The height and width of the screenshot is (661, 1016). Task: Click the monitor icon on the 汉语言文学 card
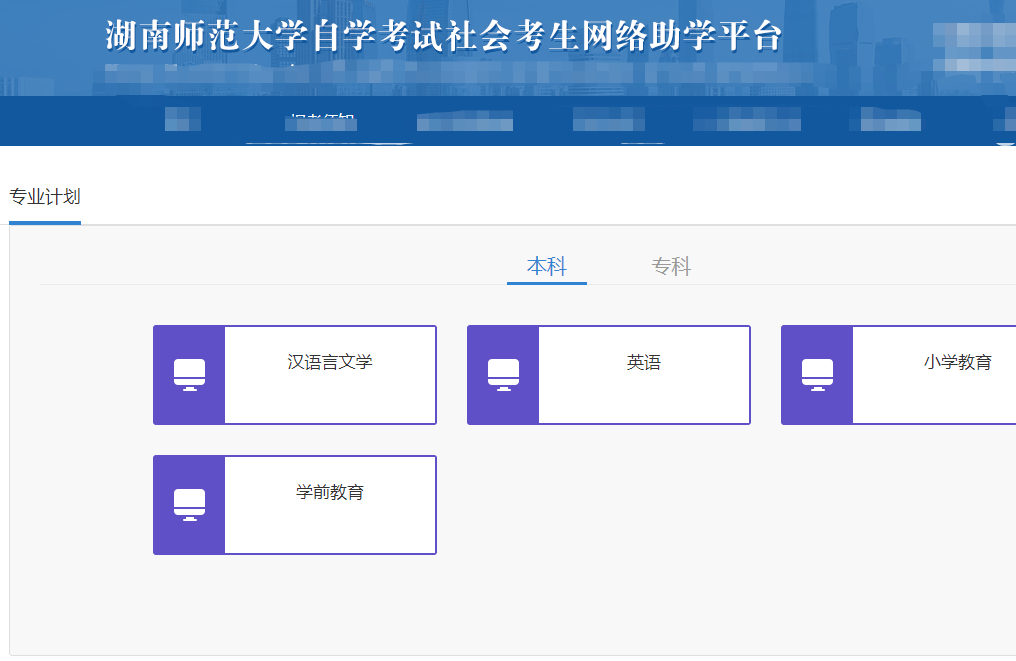pyautogui.click(x=189, y=375)
